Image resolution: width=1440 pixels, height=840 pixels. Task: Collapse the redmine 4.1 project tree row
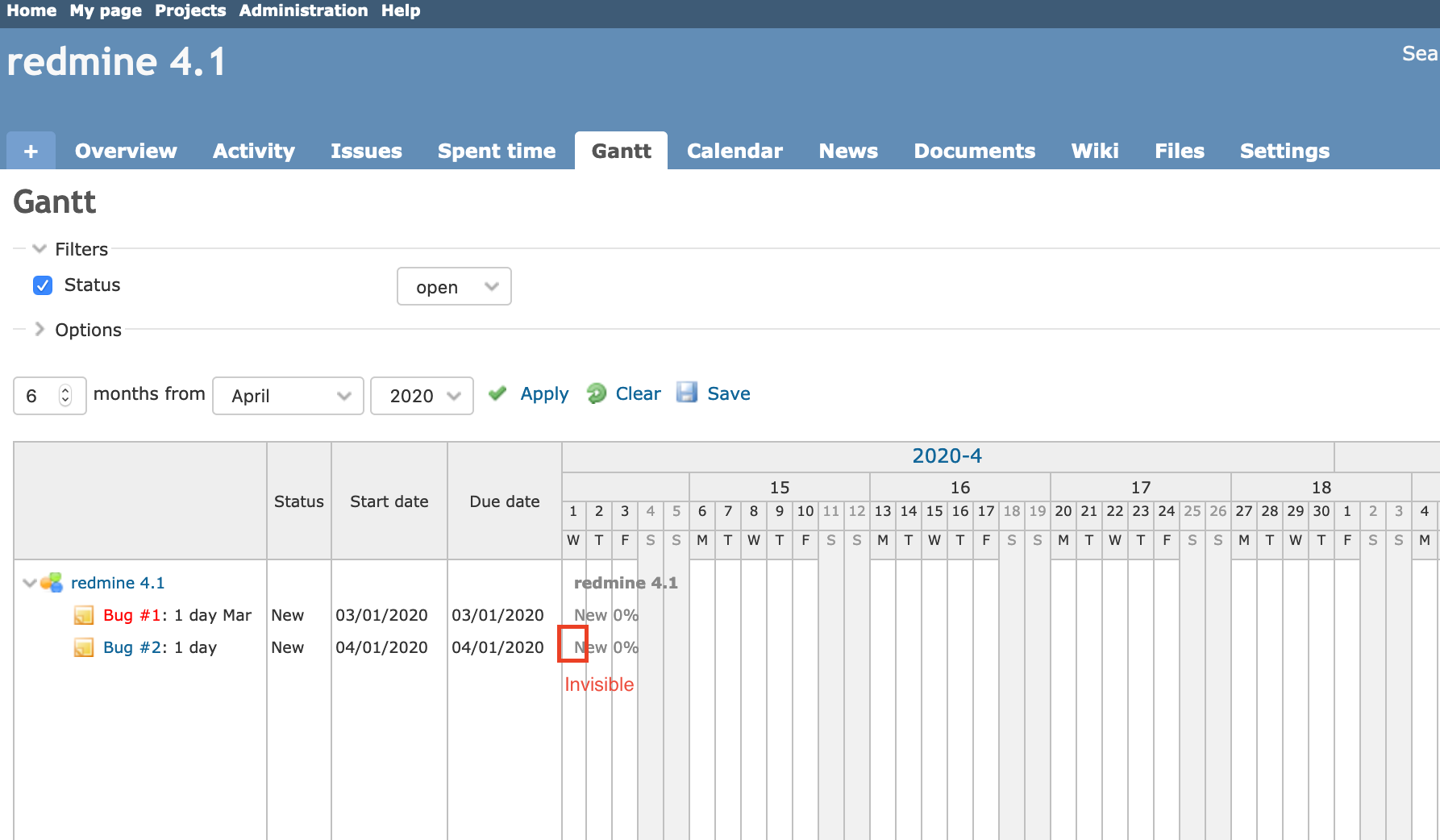tap(29, 582)
